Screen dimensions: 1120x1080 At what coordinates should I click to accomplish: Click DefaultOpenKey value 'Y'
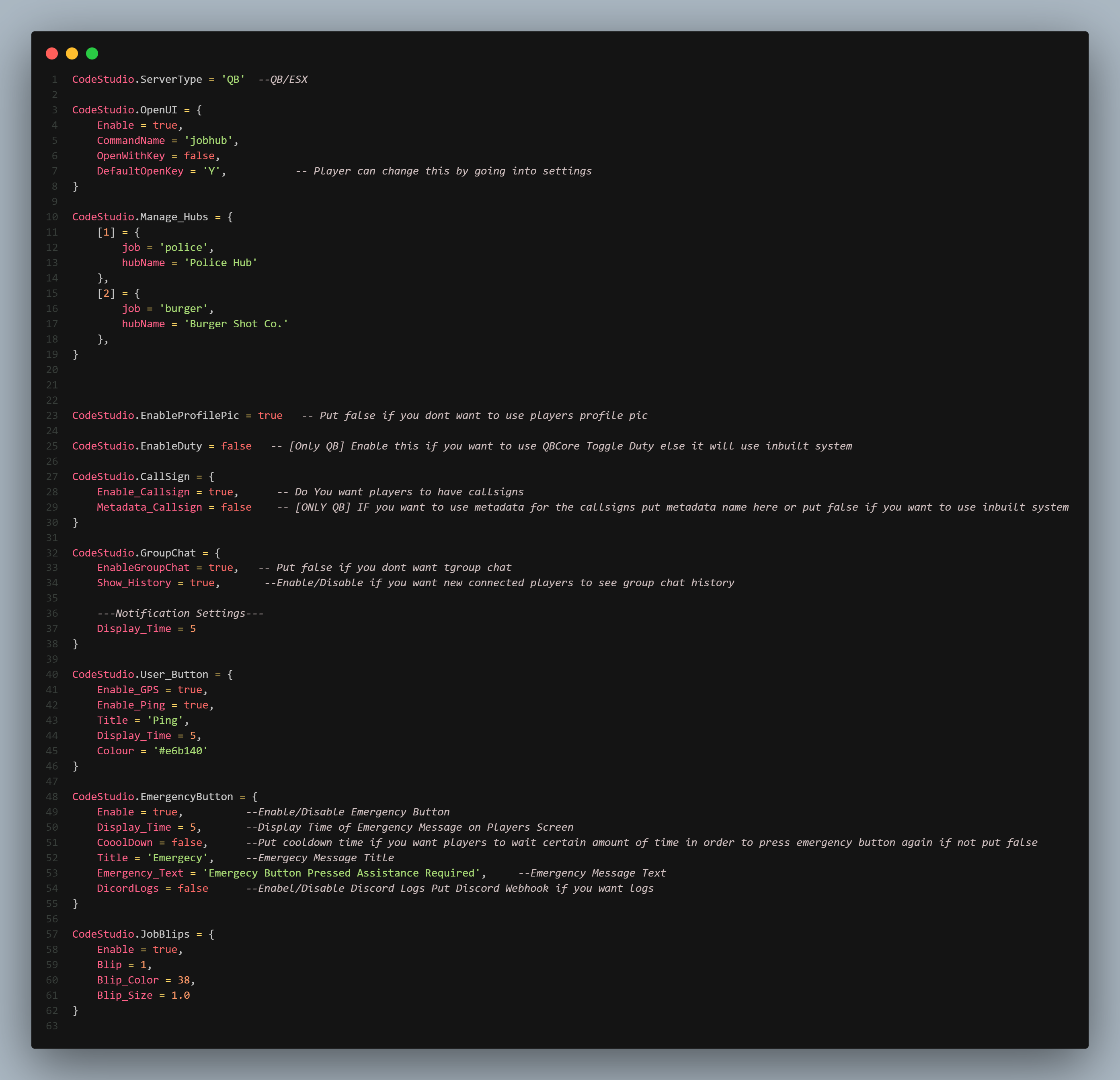(x=211, y=171)
